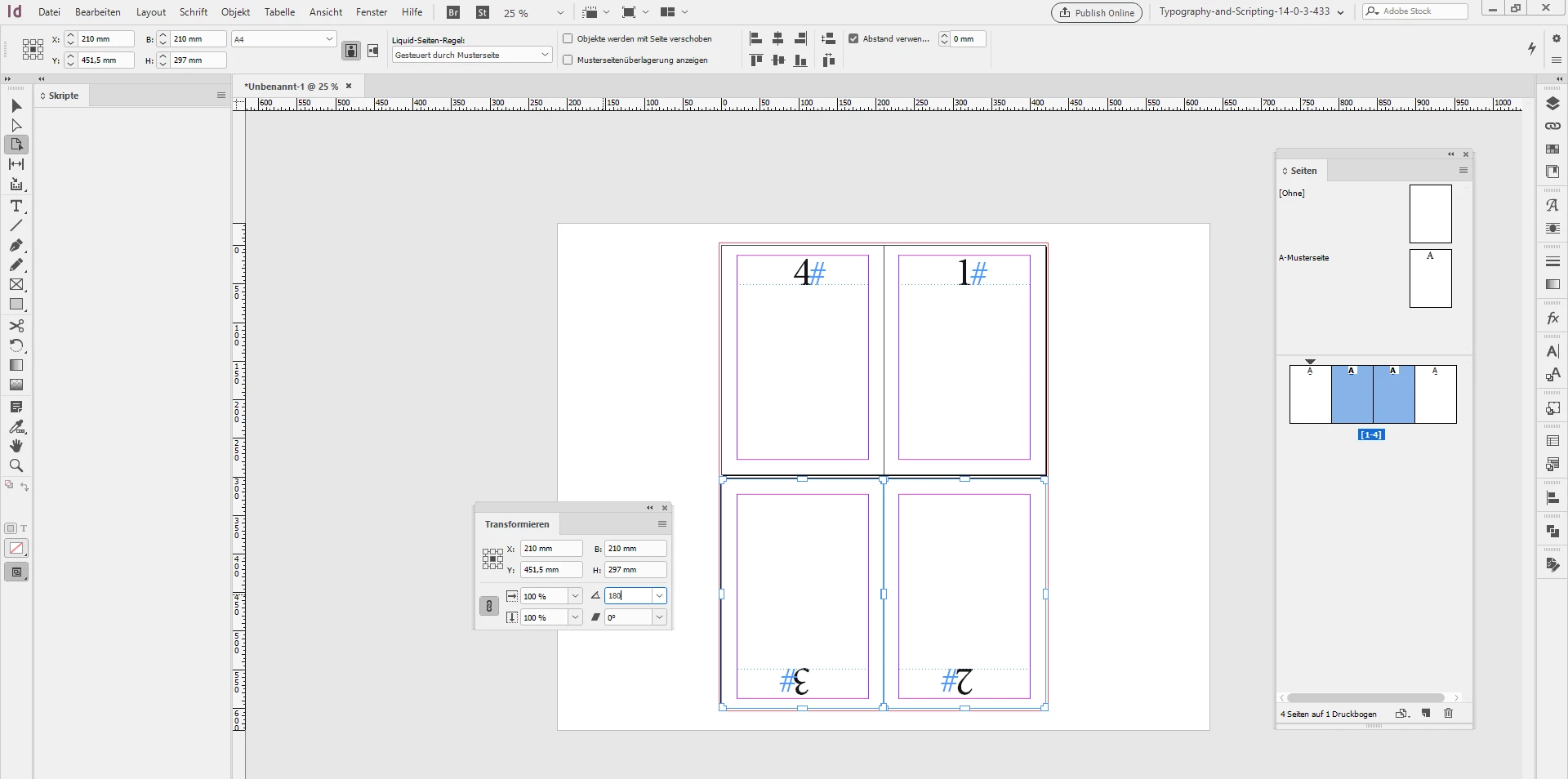Open Liquid-Seiten-Regel dropdown
The image size is (1568, 779).
(545, 55)
